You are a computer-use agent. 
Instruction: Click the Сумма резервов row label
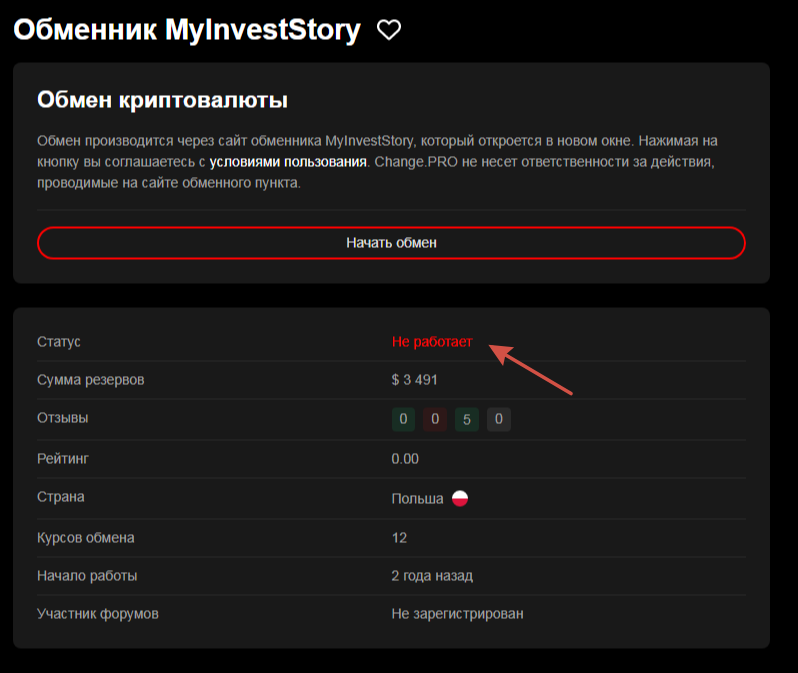[89, 380]
